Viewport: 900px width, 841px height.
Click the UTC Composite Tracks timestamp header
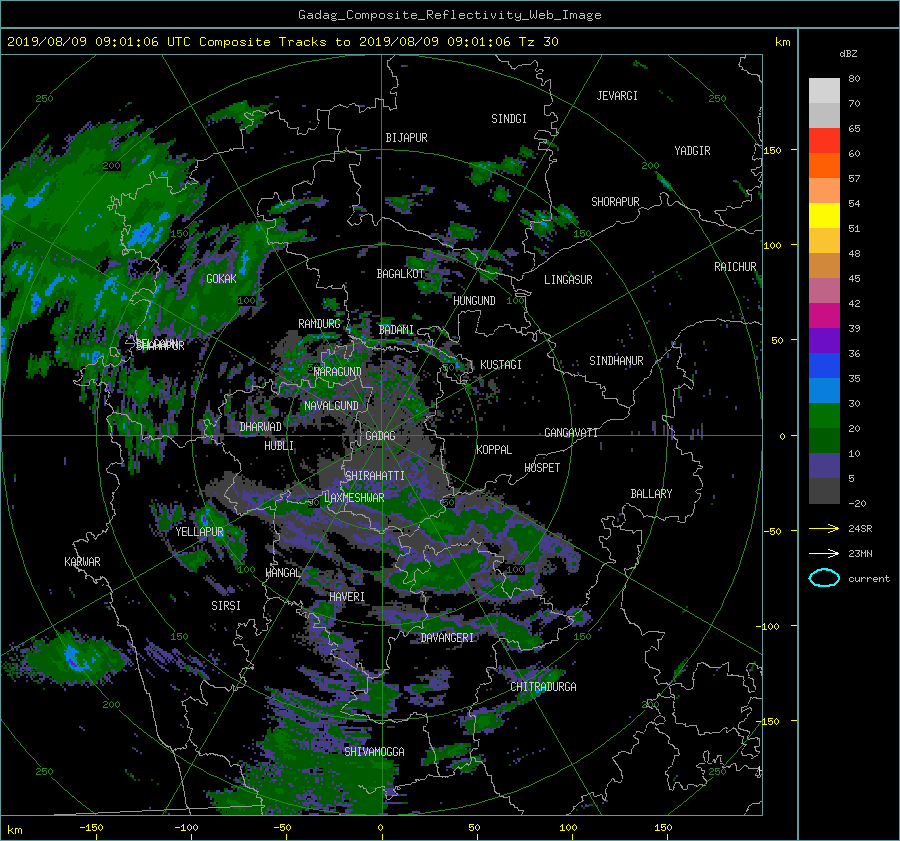282,42
